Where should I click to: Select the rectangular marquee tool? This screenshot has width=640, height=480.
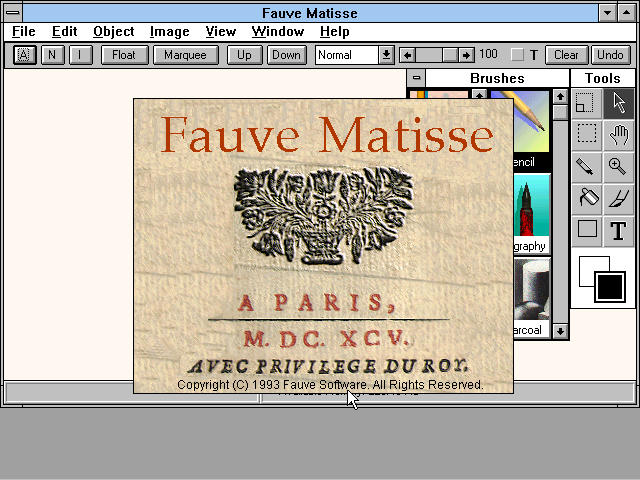(587, 135)
